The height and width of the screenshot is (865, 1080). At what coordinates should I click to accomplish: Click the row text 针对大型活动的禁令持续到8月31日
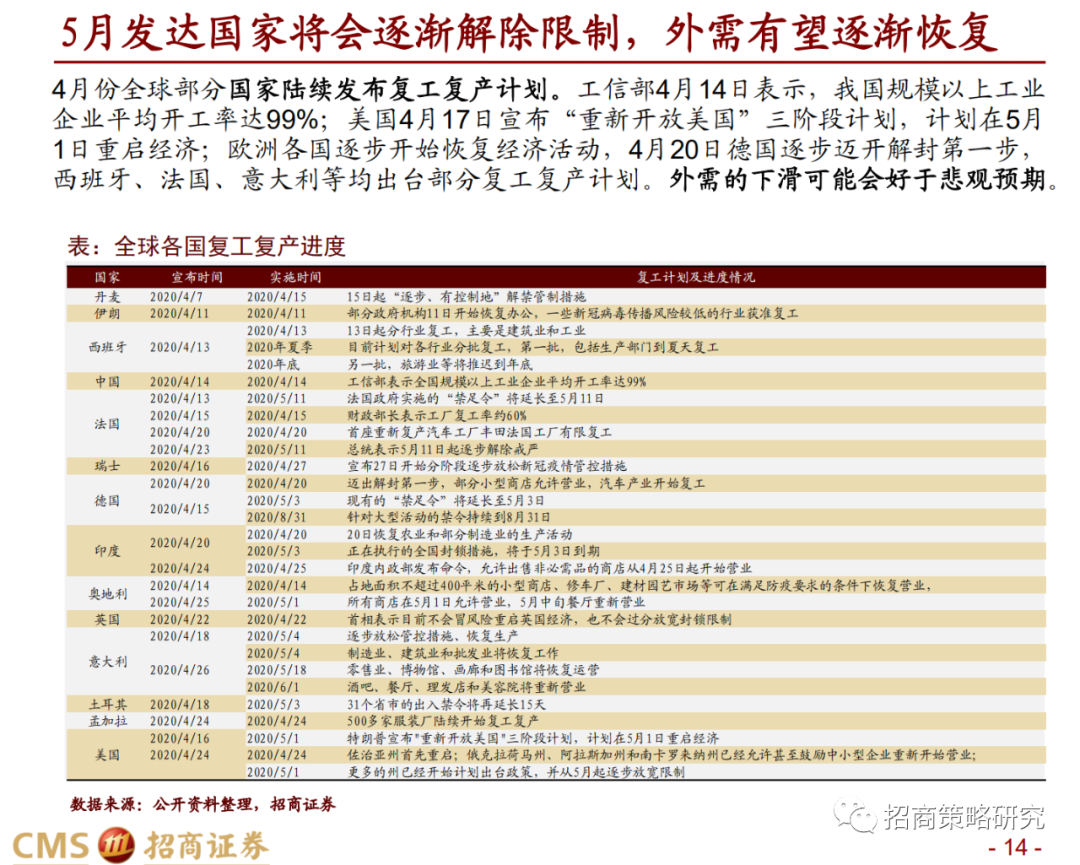click(448, 517)
